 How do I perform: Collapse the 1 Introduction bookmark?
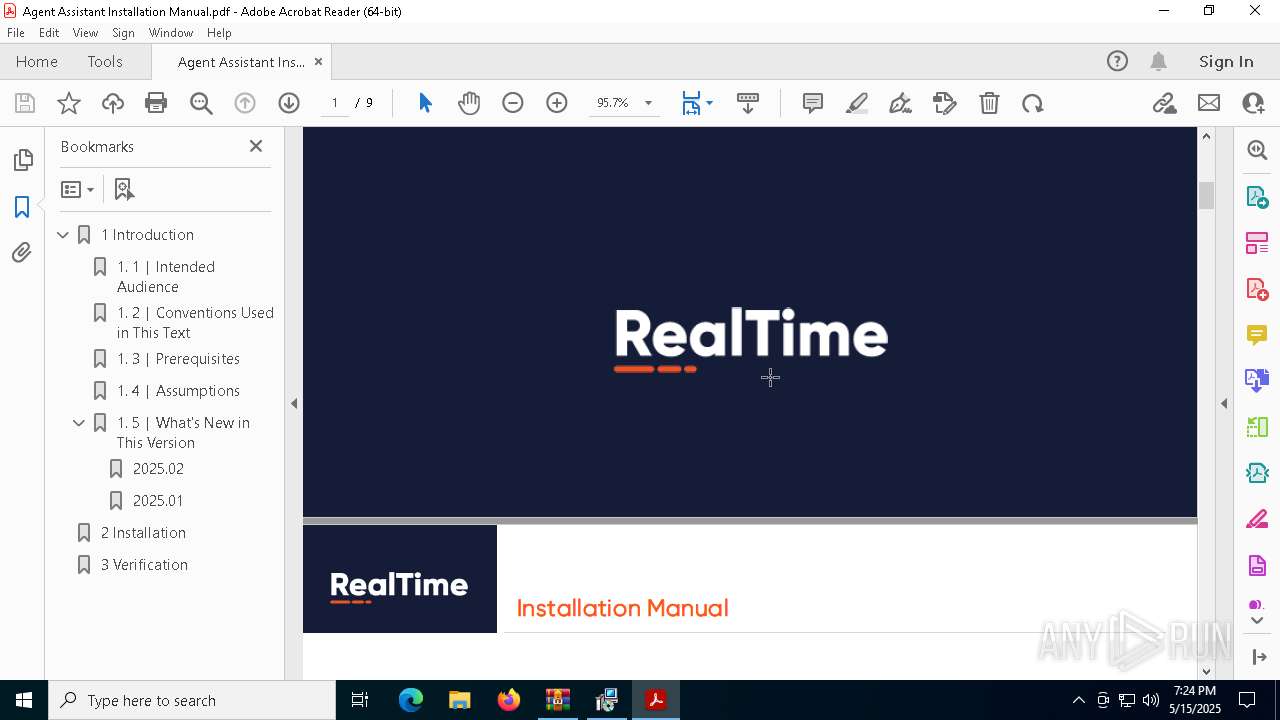tap(63, 235)
